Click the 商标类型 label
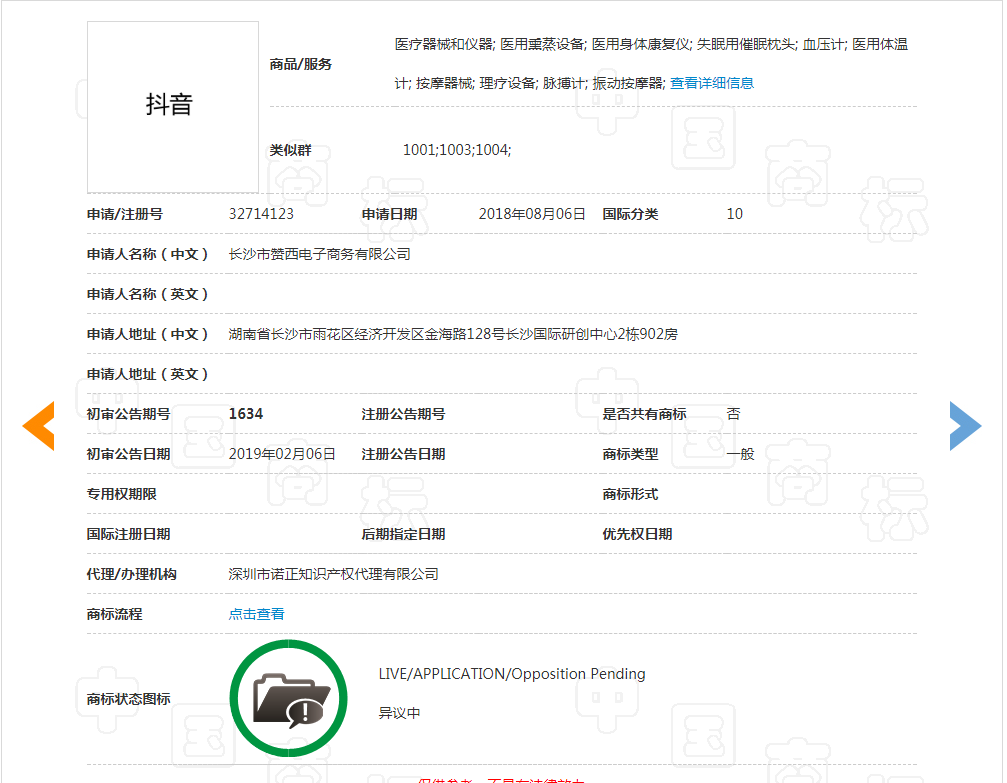Image resolution: width=1007 pixels, height=783 pixels. (x=630, y=454)
